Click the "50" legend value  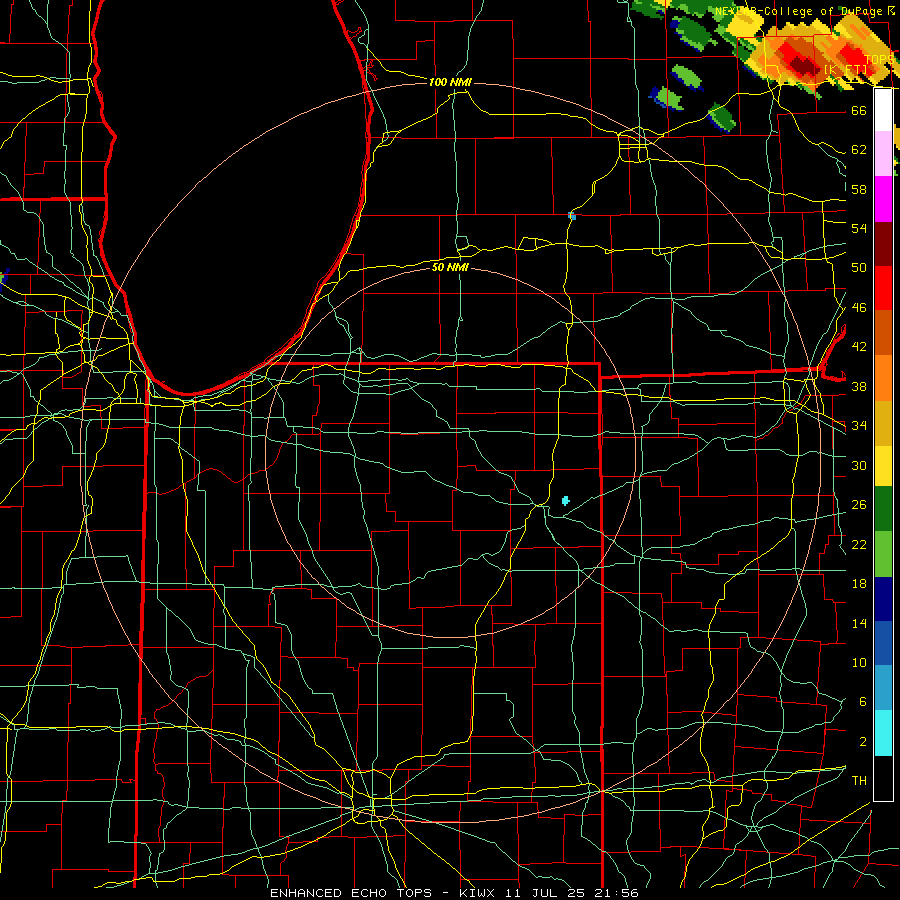click(x=859, y=268)
